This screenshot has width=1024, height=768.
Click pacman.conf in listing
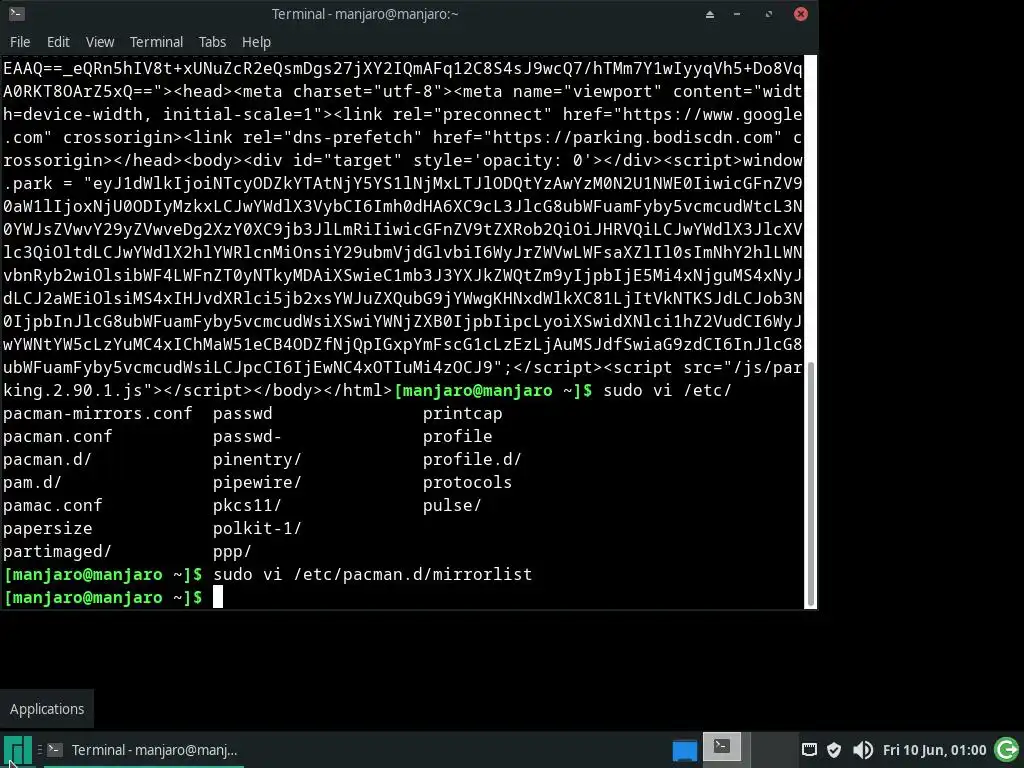57,436
